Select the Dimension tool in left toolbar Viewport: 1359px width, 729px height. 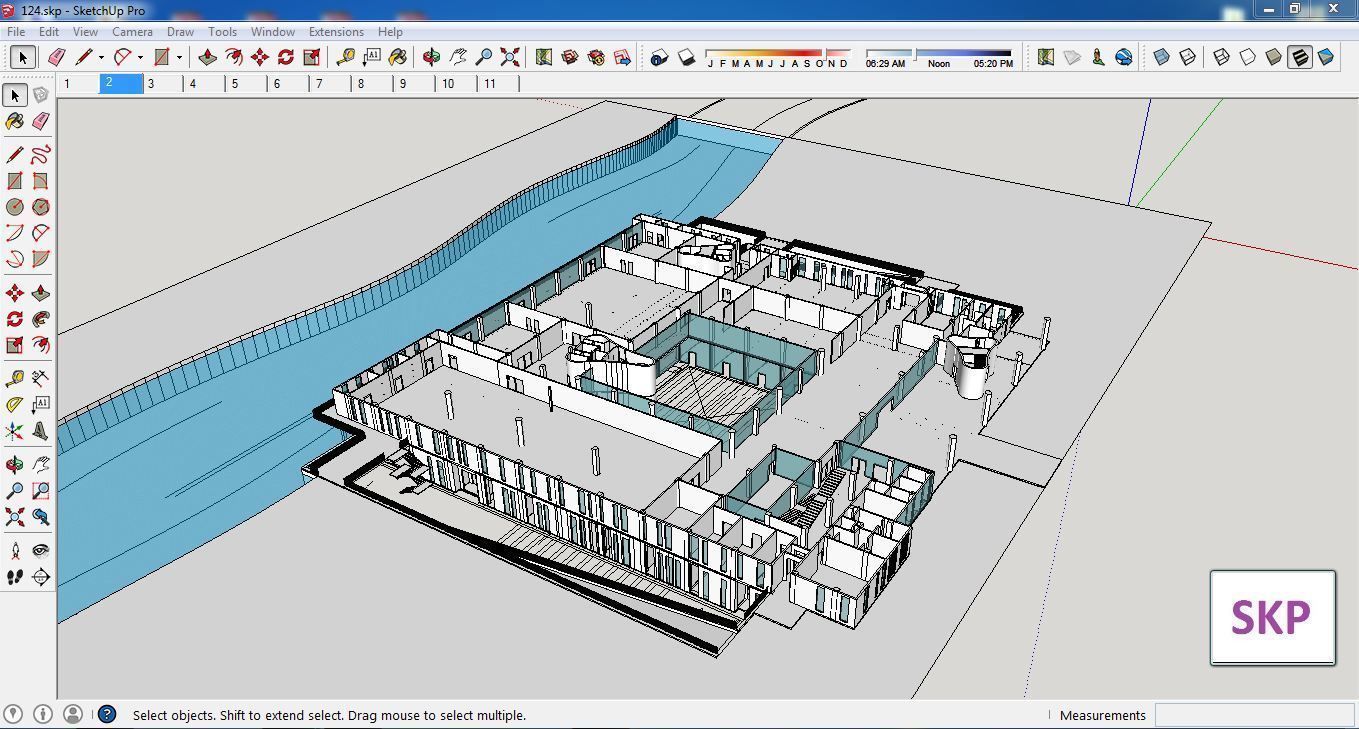(40, 378)
